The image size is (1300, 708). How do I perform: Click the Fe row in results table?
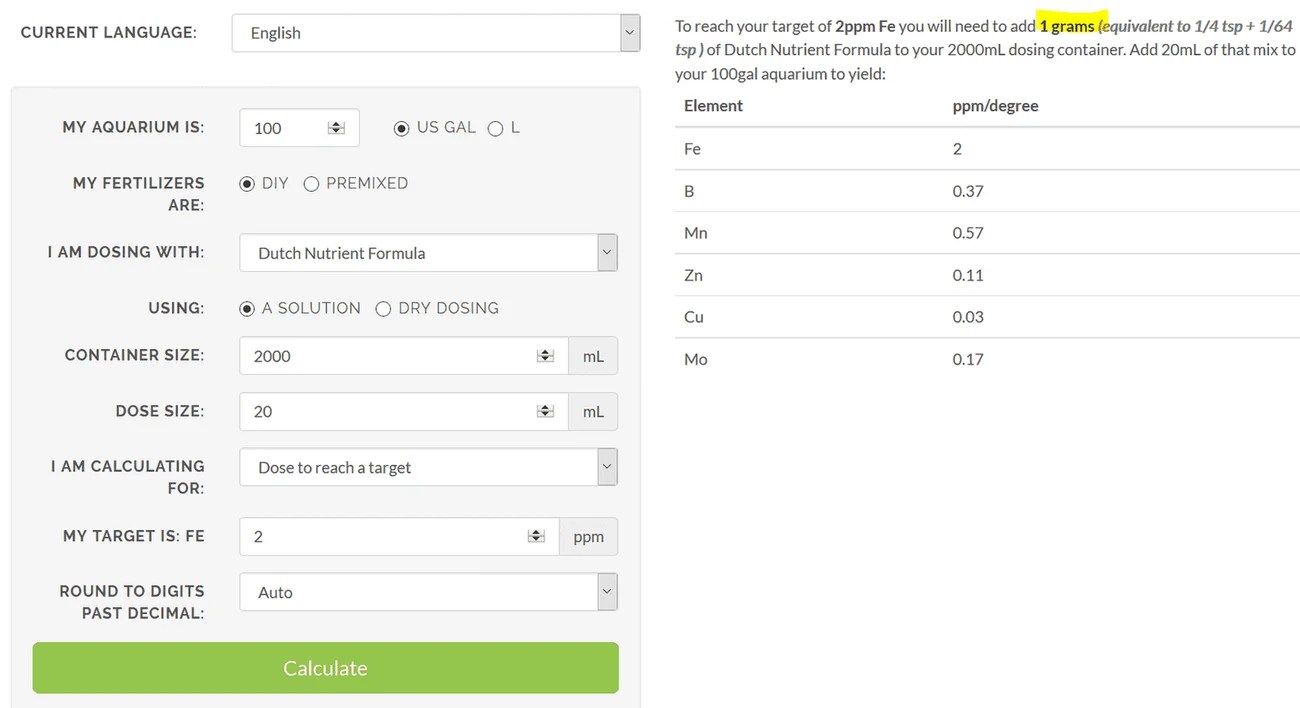(x=987, y=149)
